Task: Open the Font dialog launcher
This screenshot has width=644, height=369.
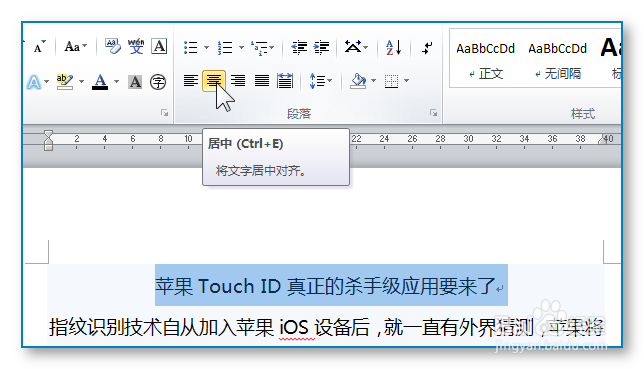Action: (x=164, y=113)
